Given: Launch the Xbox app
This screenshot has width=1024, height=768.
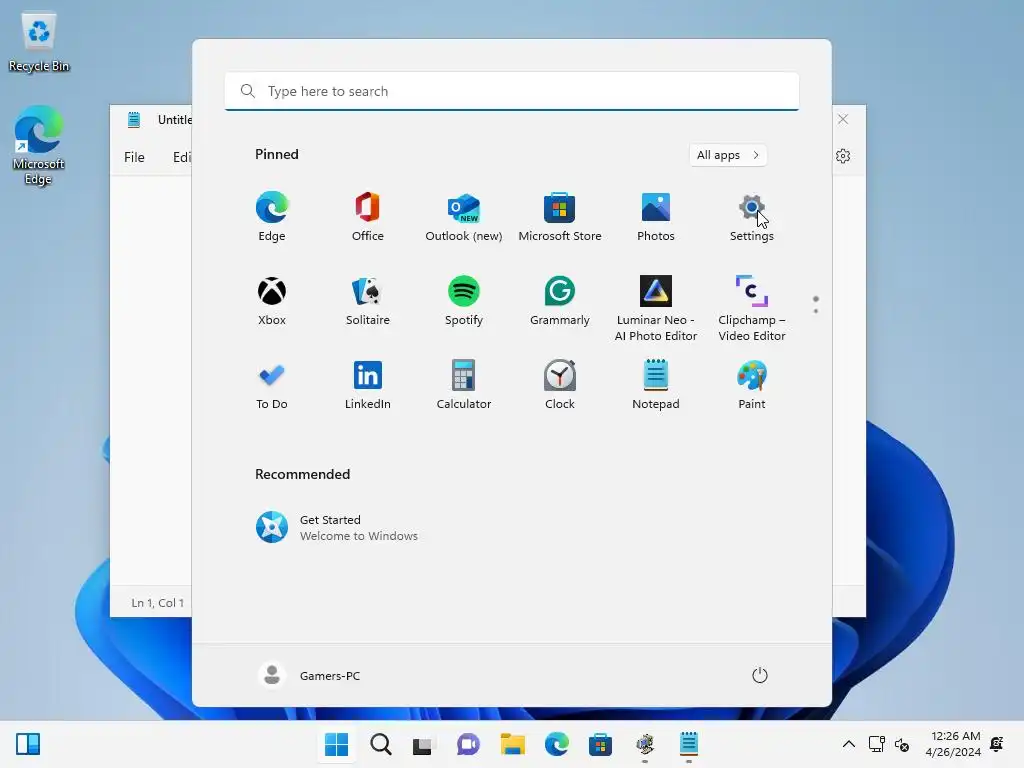Looking at the screenshot, I should pos(272,301).
